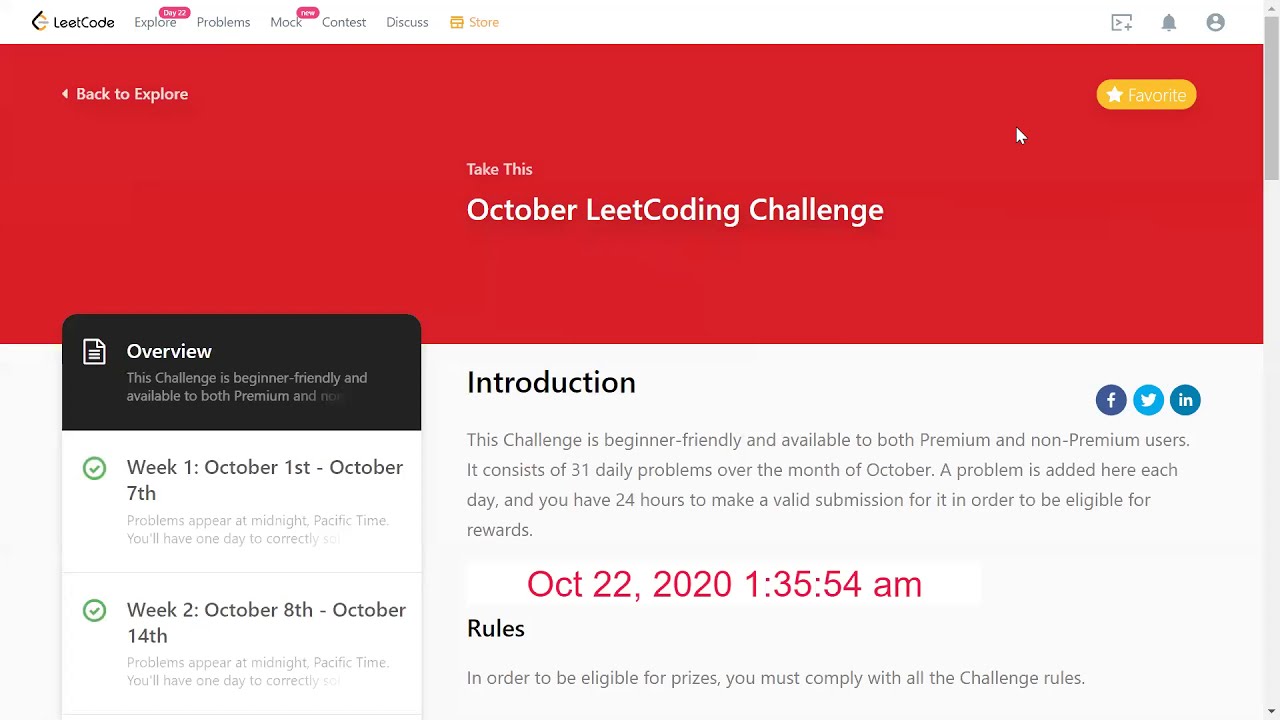The height and width of the screenshot is (720, 1280).
Task: Share the challenge on Facebook
Action: click(x=1111, y=400)
